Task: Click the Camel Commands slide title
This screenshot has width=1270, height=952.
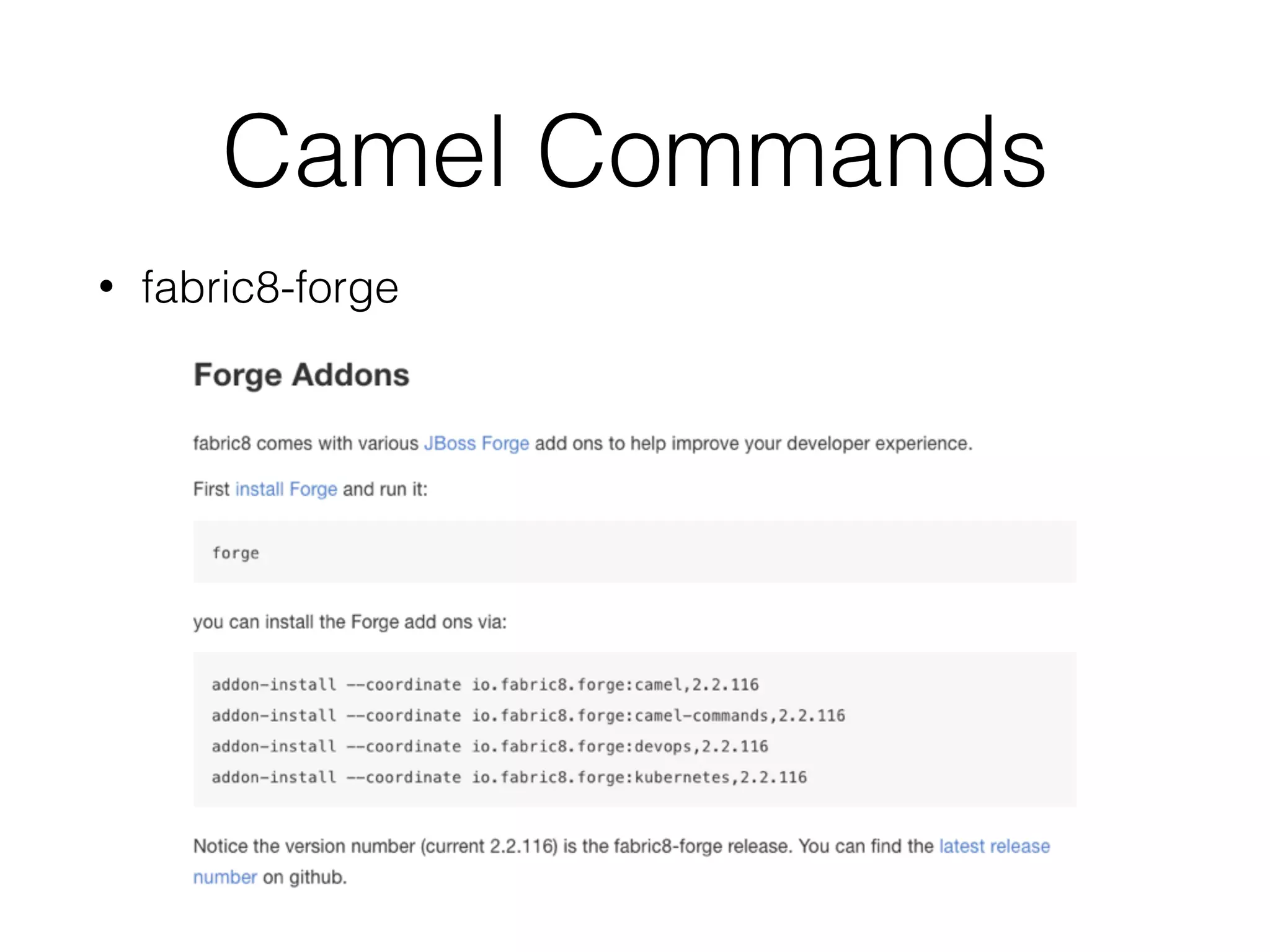Action: point(634,151)
